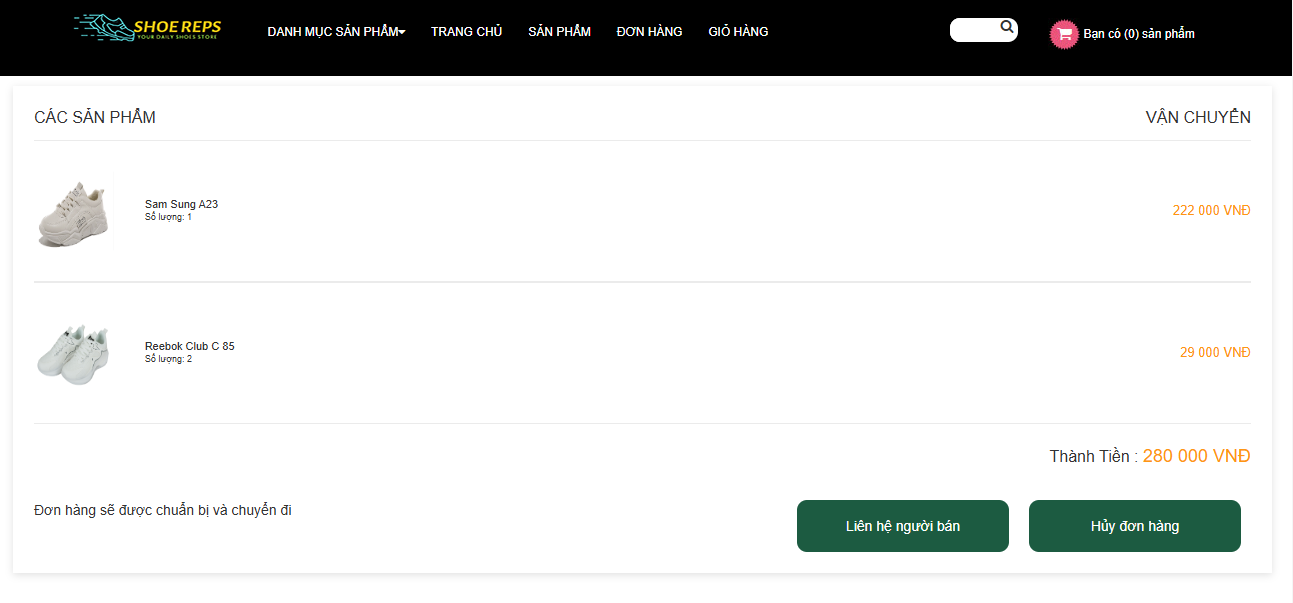Click 'Đơn hàng sẽ được chuẩn bị' message
This screenshot has width=1293, height=603.
click(163, 511)
